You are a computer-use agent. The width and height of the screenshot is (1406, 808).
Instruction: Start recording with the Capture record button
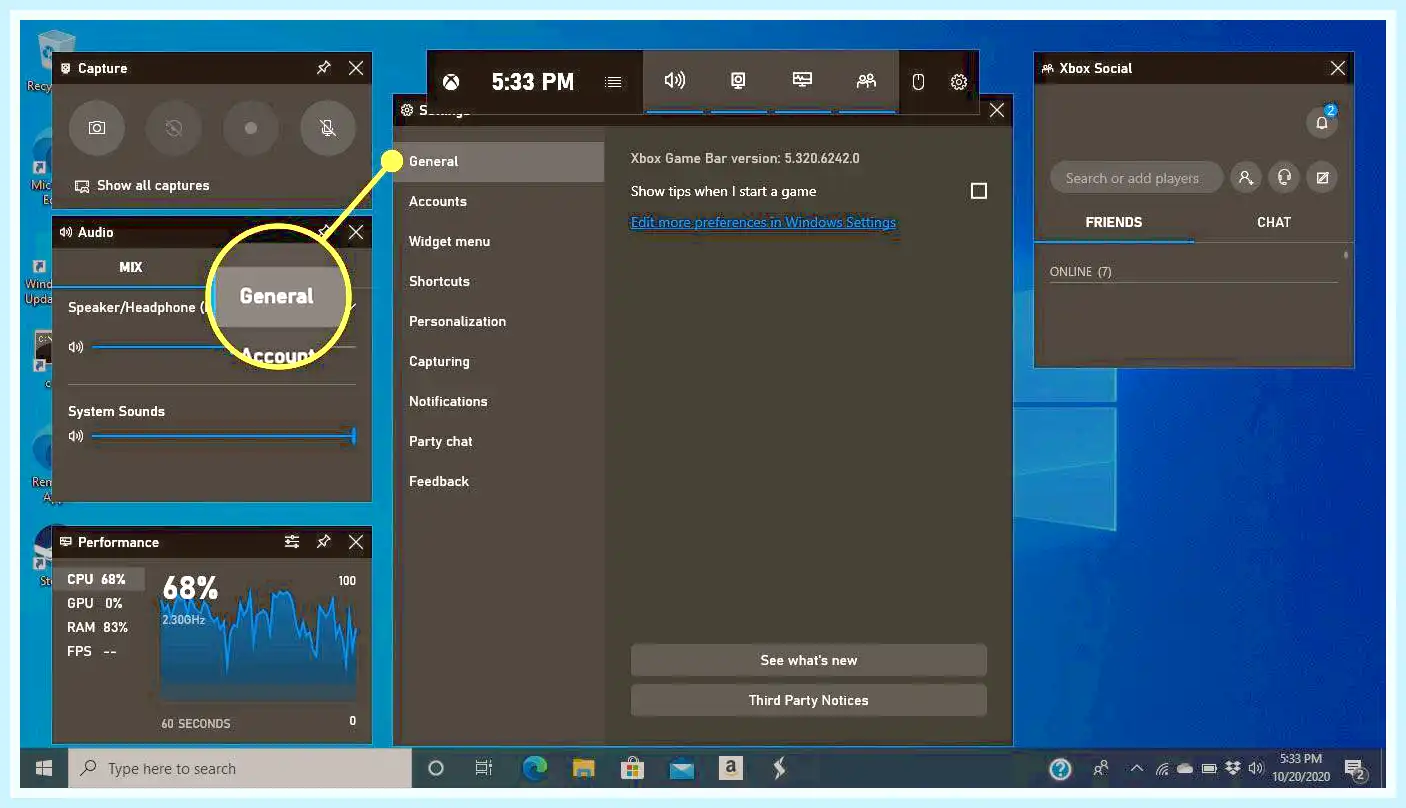pyautogui.click(x=251, y=128)
